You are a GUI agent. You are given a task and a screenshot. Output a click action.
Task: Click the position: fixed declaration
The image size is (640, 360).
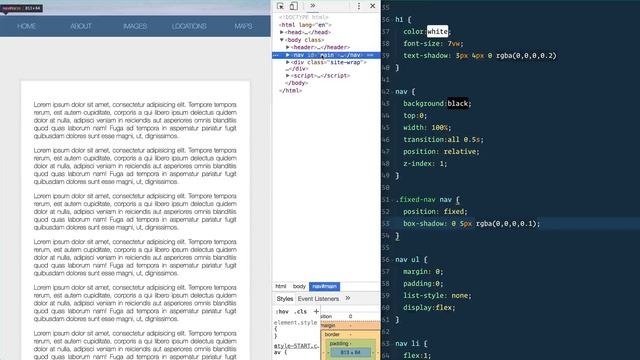pos(436,211)
